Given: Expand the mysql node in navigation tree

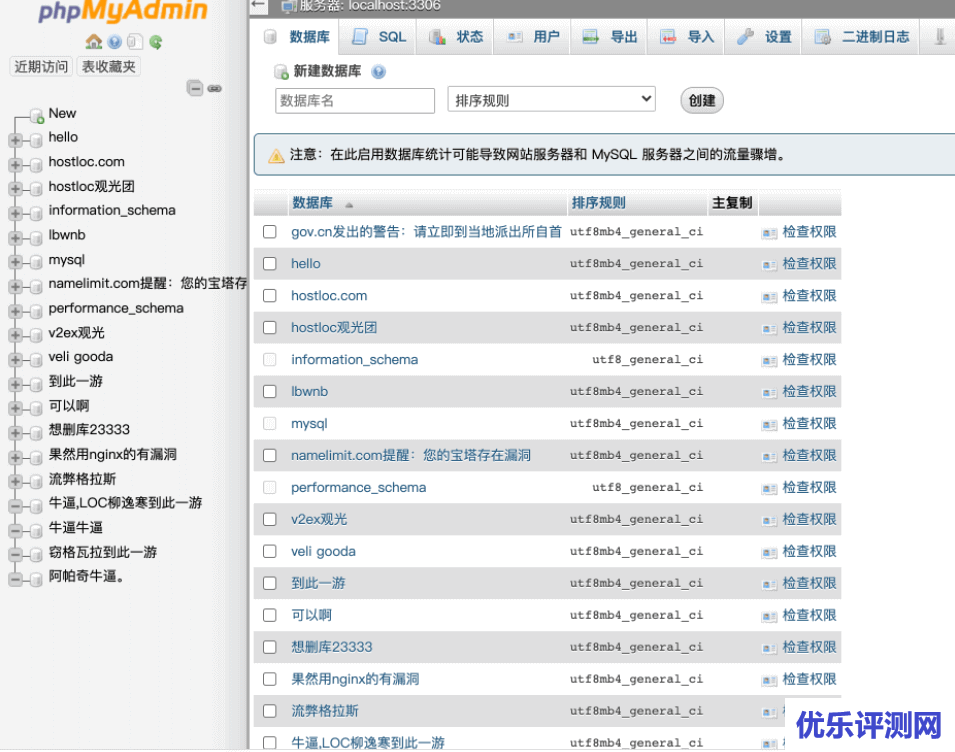Looking at the screenshot, I should (x=15, y=262).
